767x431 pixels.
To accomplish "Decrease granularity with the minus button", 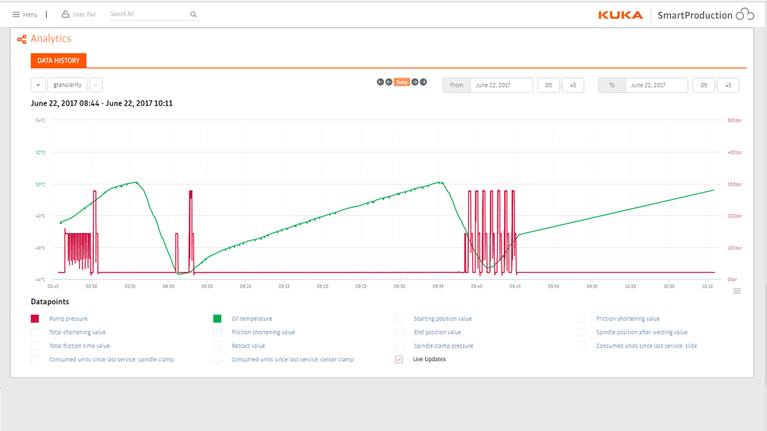I will tap(96, 85).
